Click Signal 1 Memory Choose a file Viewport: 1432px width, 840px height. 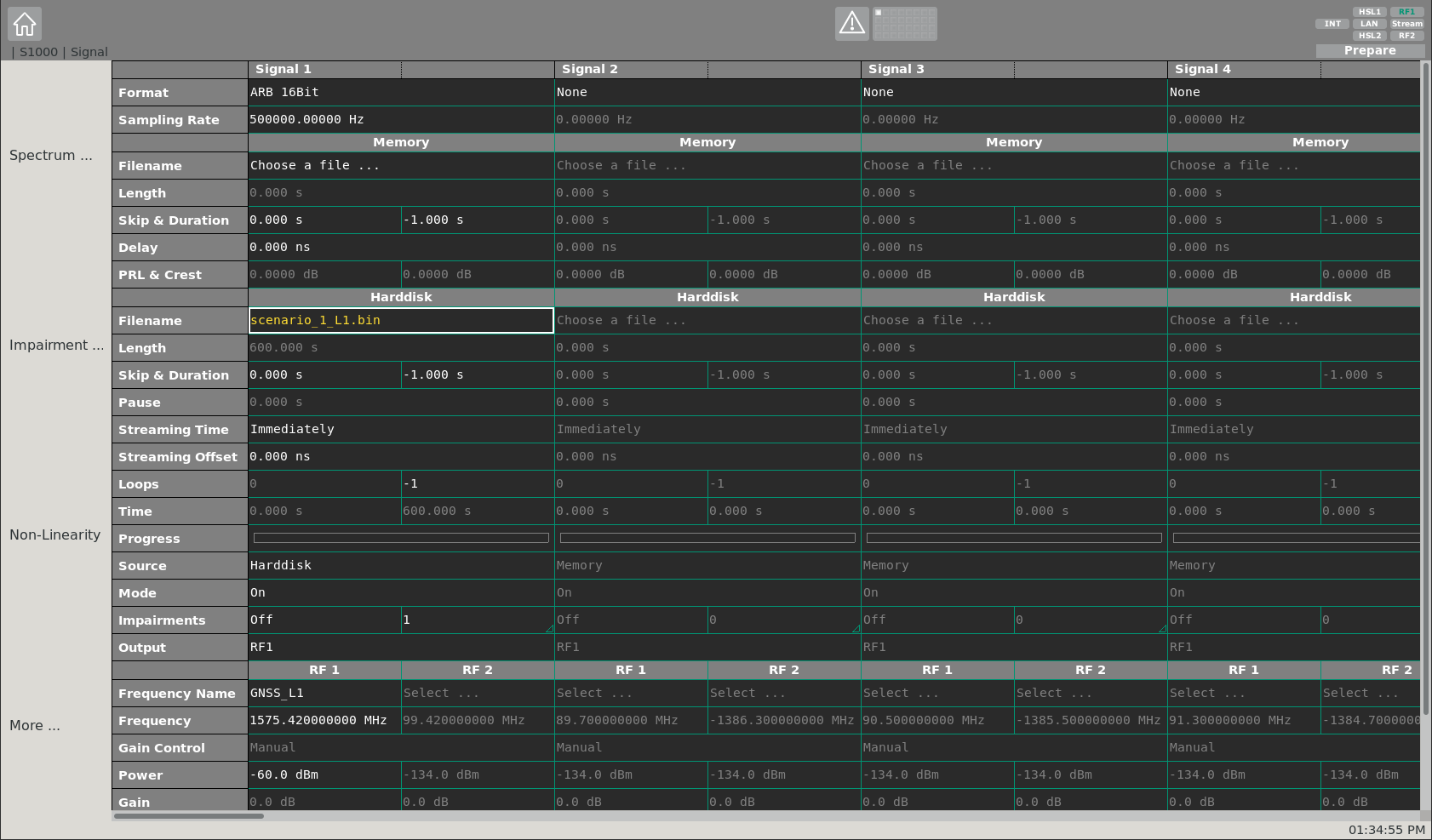(x=400, y=166)
